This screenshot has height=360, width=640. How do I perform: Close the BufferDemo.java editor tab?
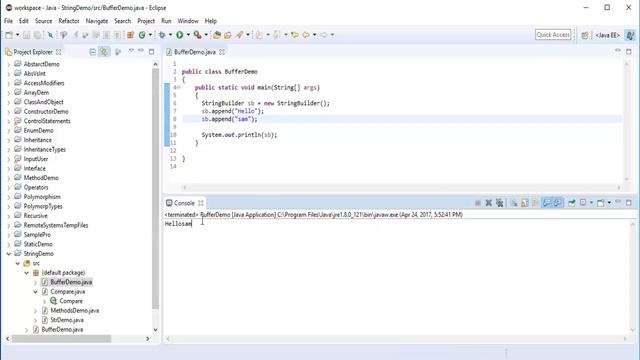(x=222, y=52)
